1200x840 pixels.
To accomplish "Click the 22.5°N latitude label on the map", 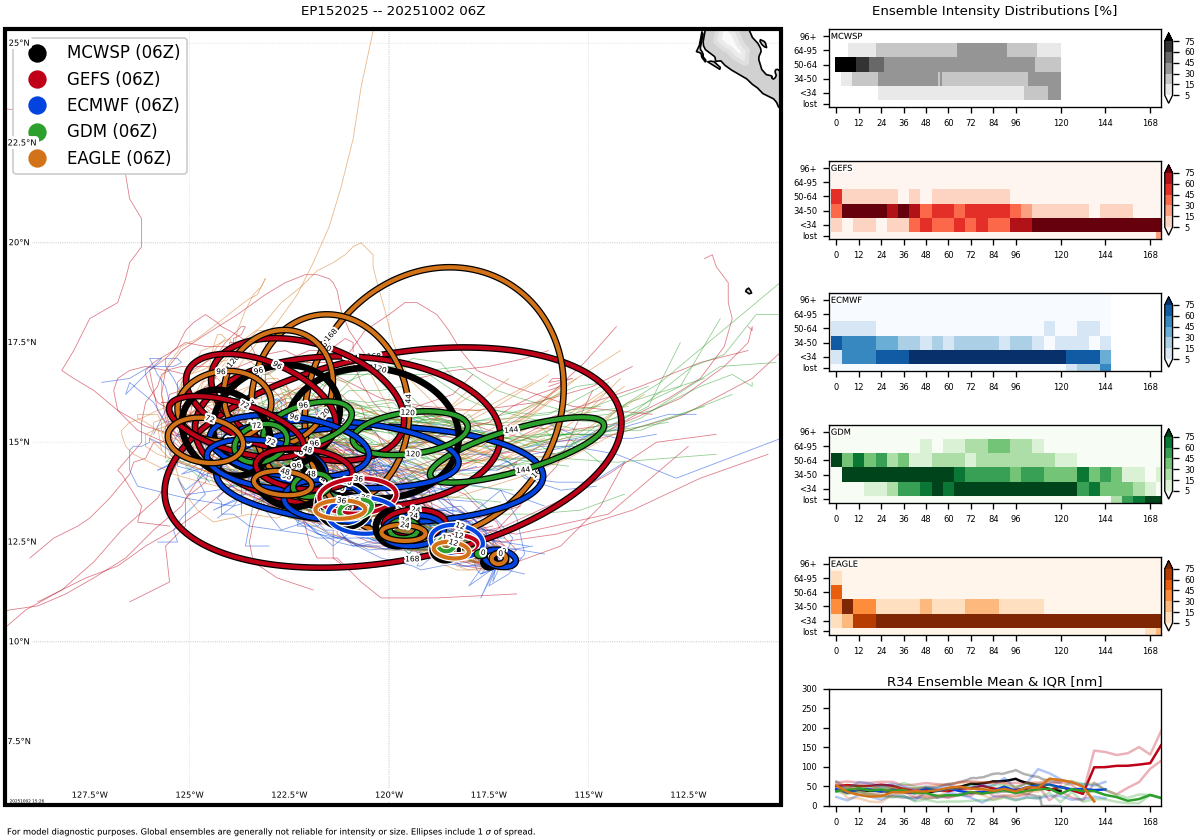I will 22,143.
